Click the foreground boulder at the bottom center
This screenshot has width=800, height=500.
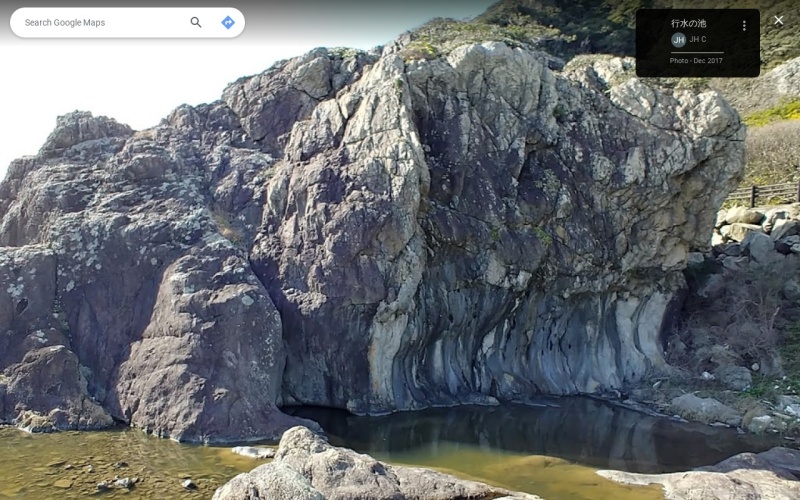click(320, 468)
